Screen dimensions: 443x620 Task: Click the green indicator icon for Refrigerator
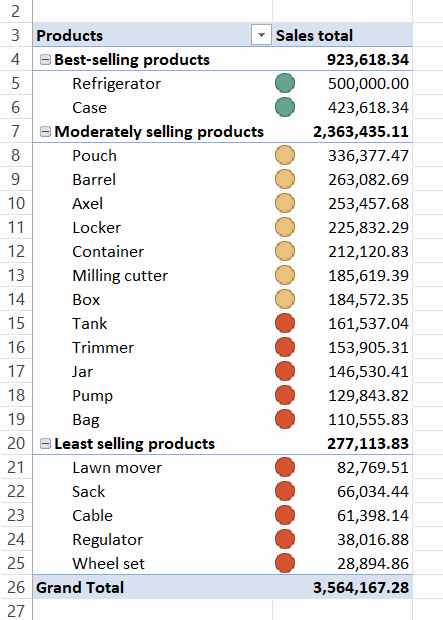click(285, 83)
